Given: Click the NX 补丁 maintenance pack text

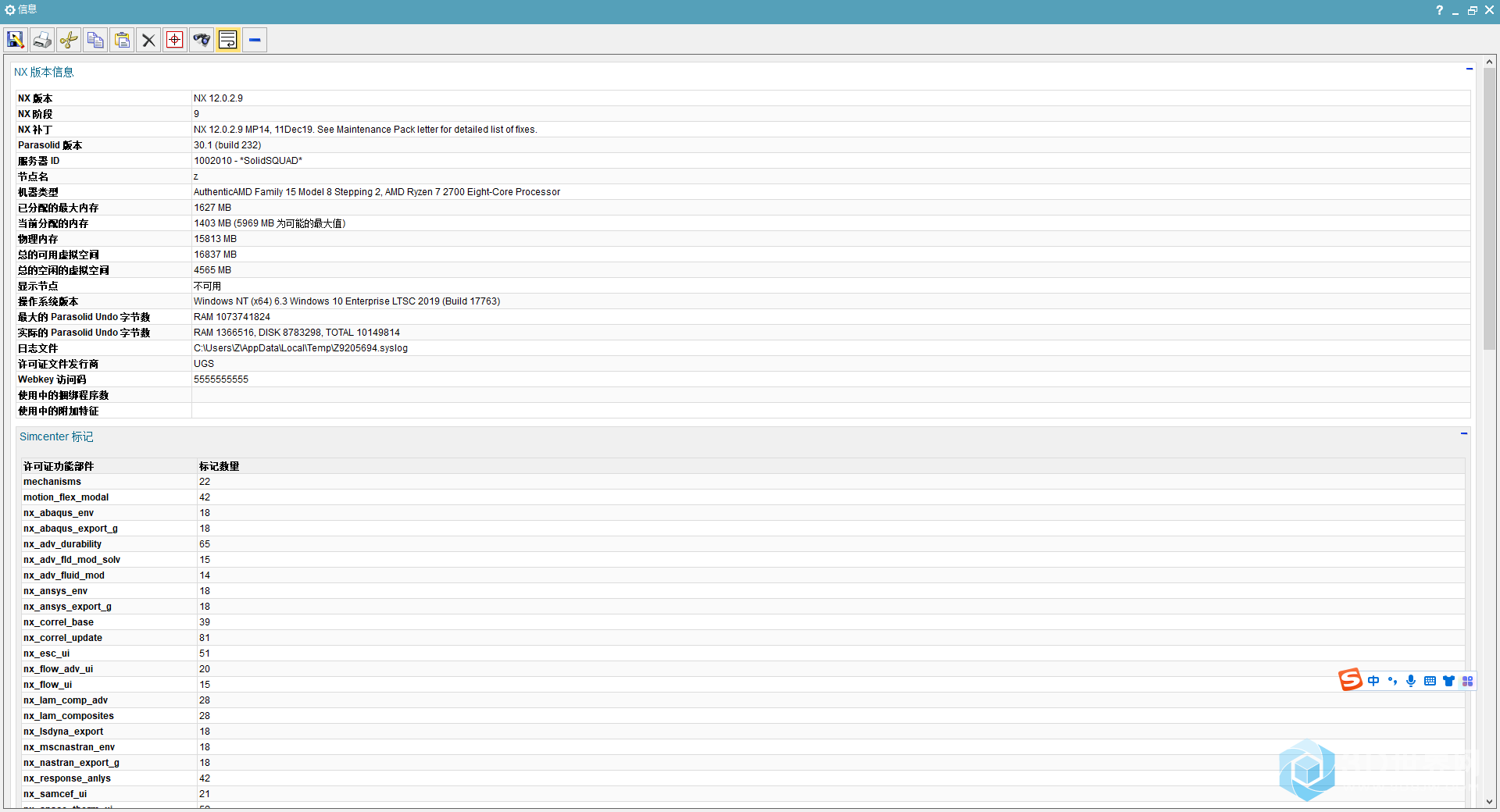Looking at the screenshot, I should [x=365, y=130].
